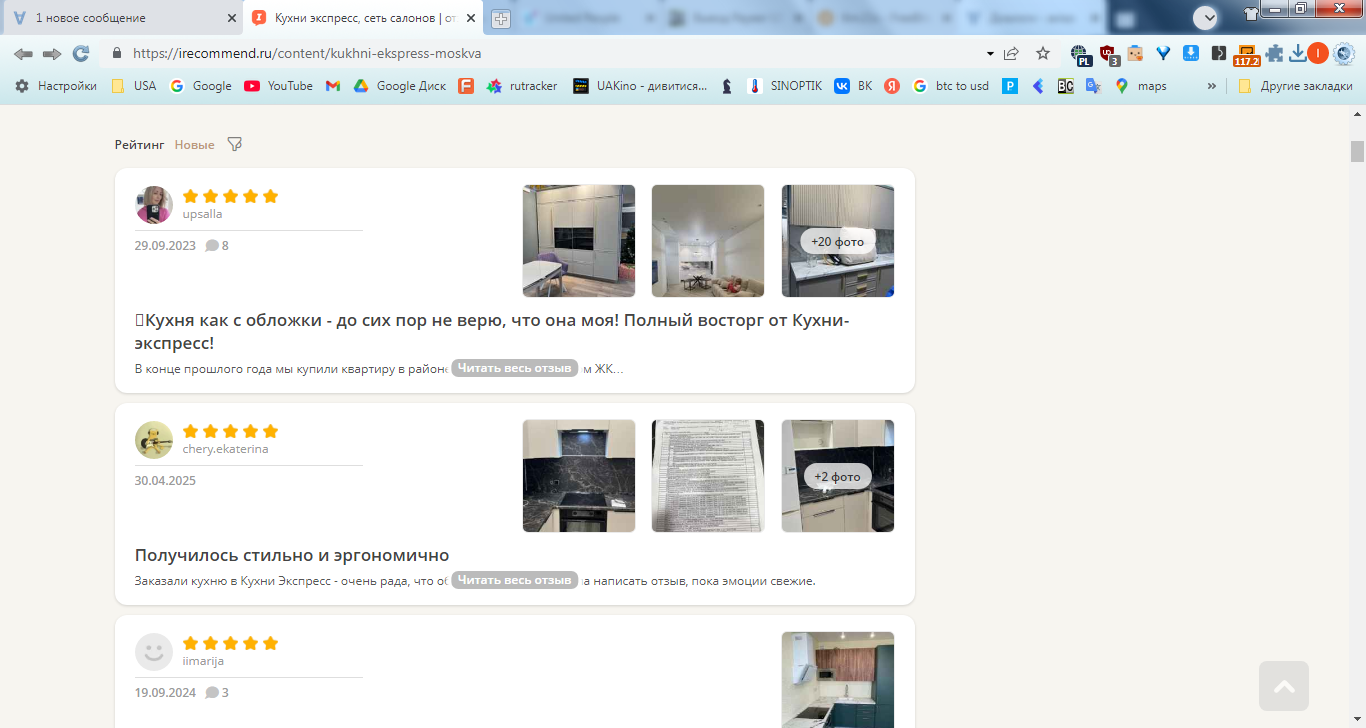Open comments on upsalla's review
1366x728 pixels.
pos(217,245)
